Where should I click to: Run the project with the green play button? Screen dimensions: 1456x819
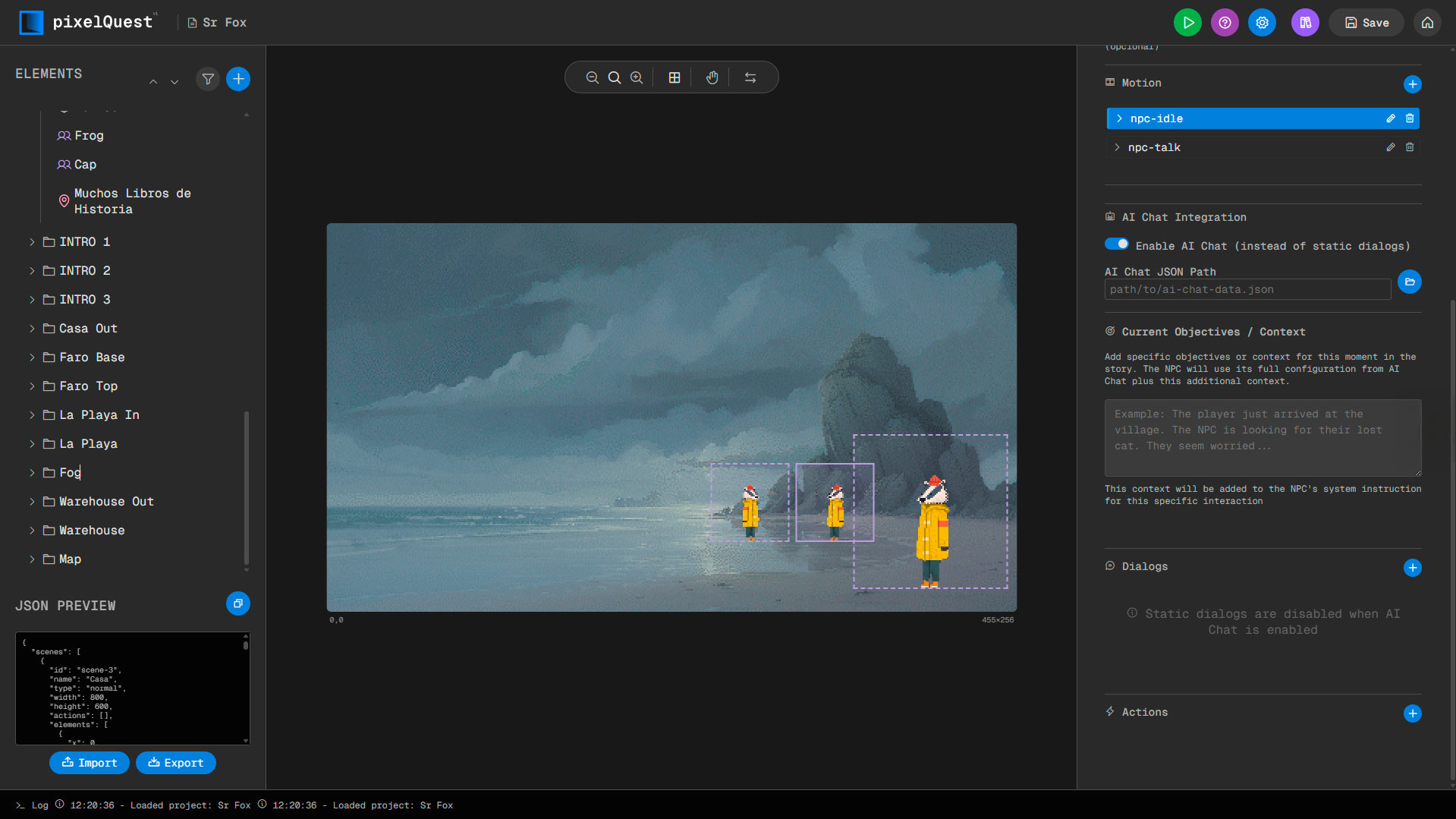pyautogui.click(x=1187, y=22)
